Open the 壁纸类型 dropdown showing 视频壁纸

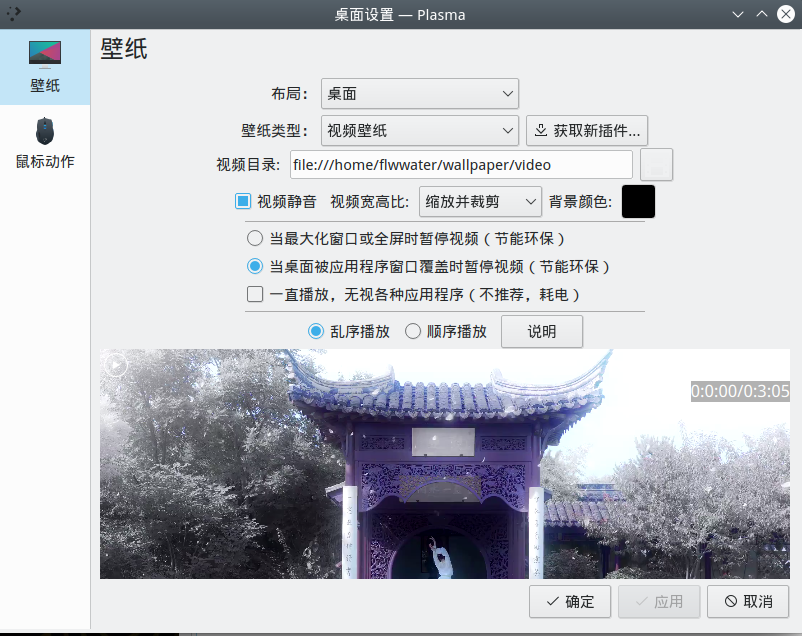[x=419, y=130]
